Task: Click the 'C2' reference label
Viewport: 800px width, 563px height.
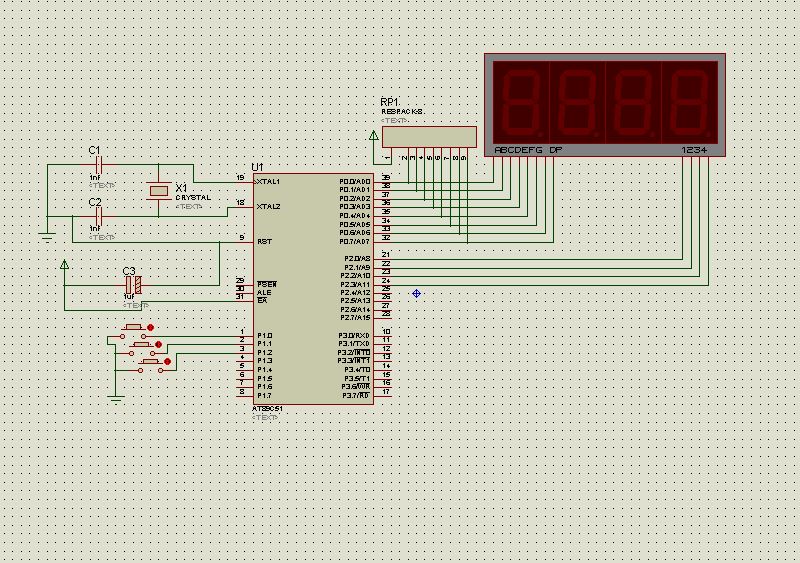Action: [95, 202]
